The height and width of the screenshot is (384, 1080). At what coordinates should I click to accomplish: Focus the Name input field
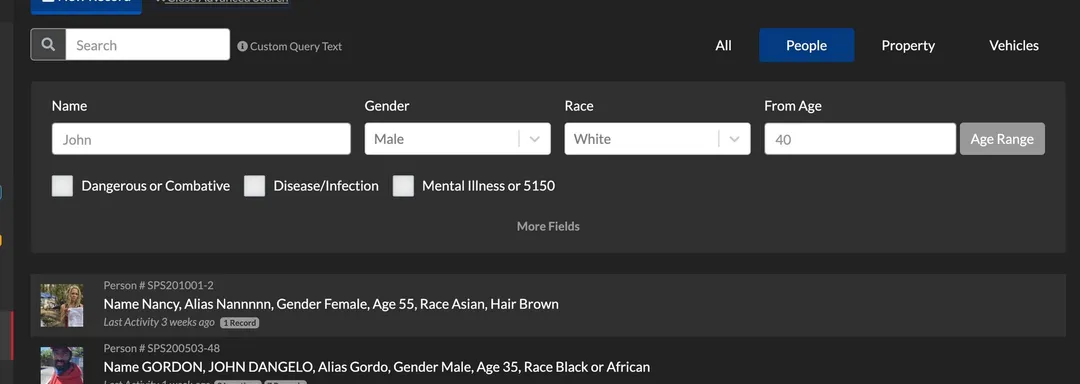[x=201, y=139]
